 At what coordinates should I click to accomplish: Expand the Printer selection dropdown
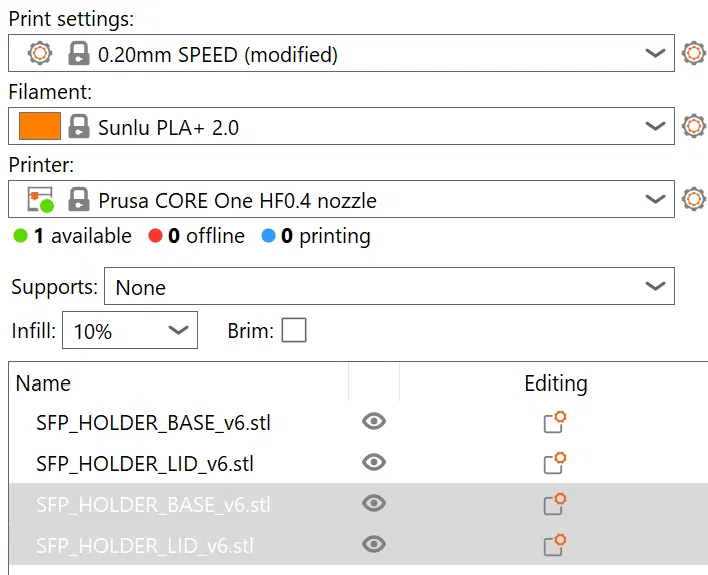pyautogui.click(x=655, y=199)
